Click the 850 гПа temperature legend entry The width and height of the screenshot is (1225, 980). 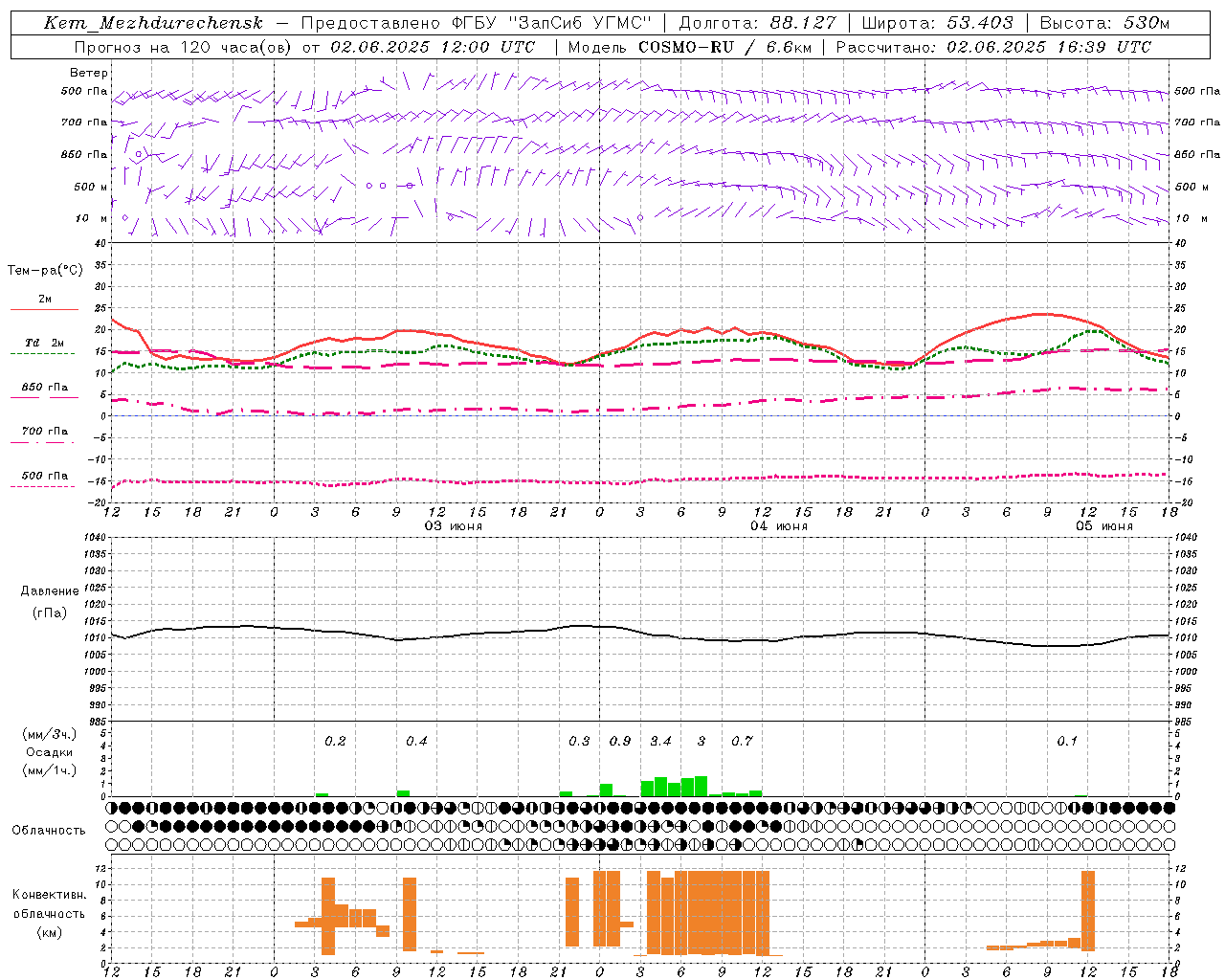[x=45, y=388]
